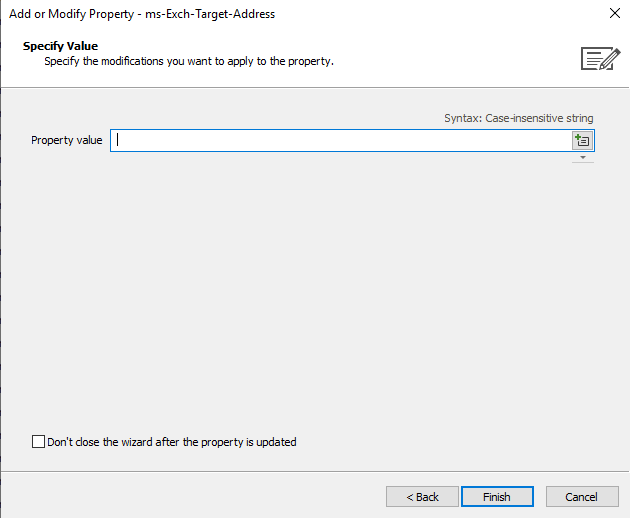Click the "Specify Value" page heading
630x518 pixels.
60,46
